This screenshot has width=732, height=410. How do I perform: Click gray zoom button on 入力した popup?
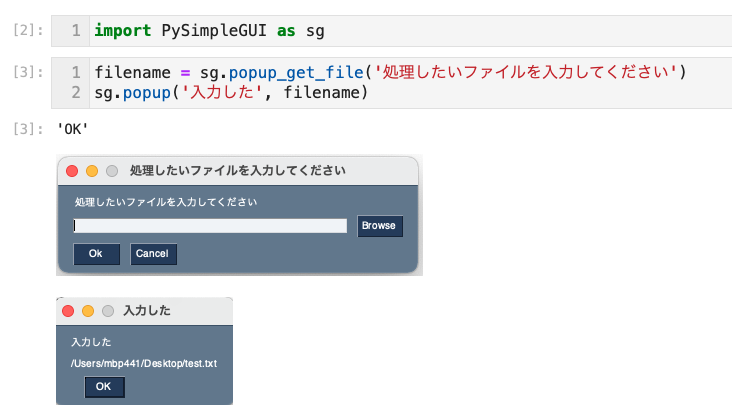click(107, 311)
